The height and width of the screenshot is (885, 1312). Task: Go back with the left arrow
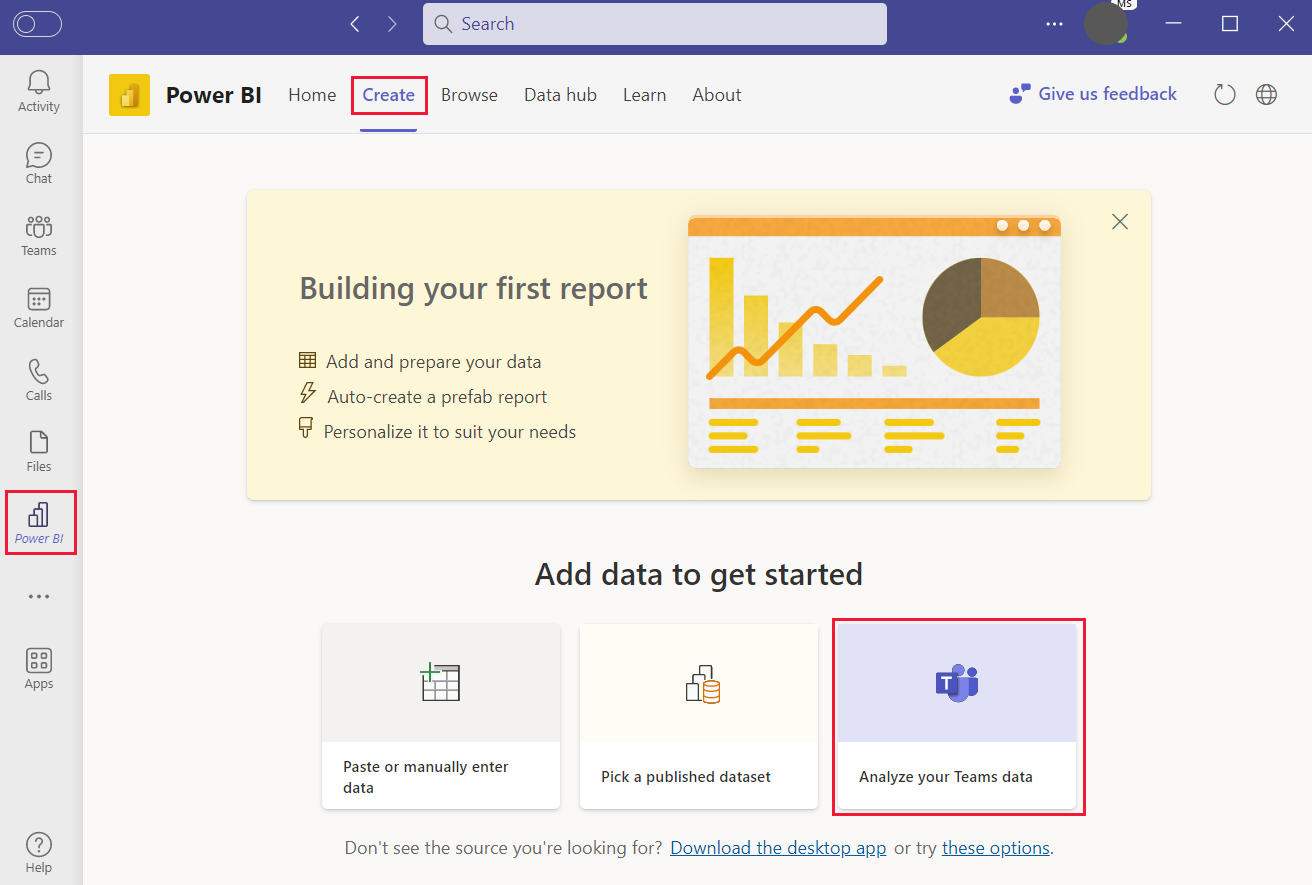355,24
